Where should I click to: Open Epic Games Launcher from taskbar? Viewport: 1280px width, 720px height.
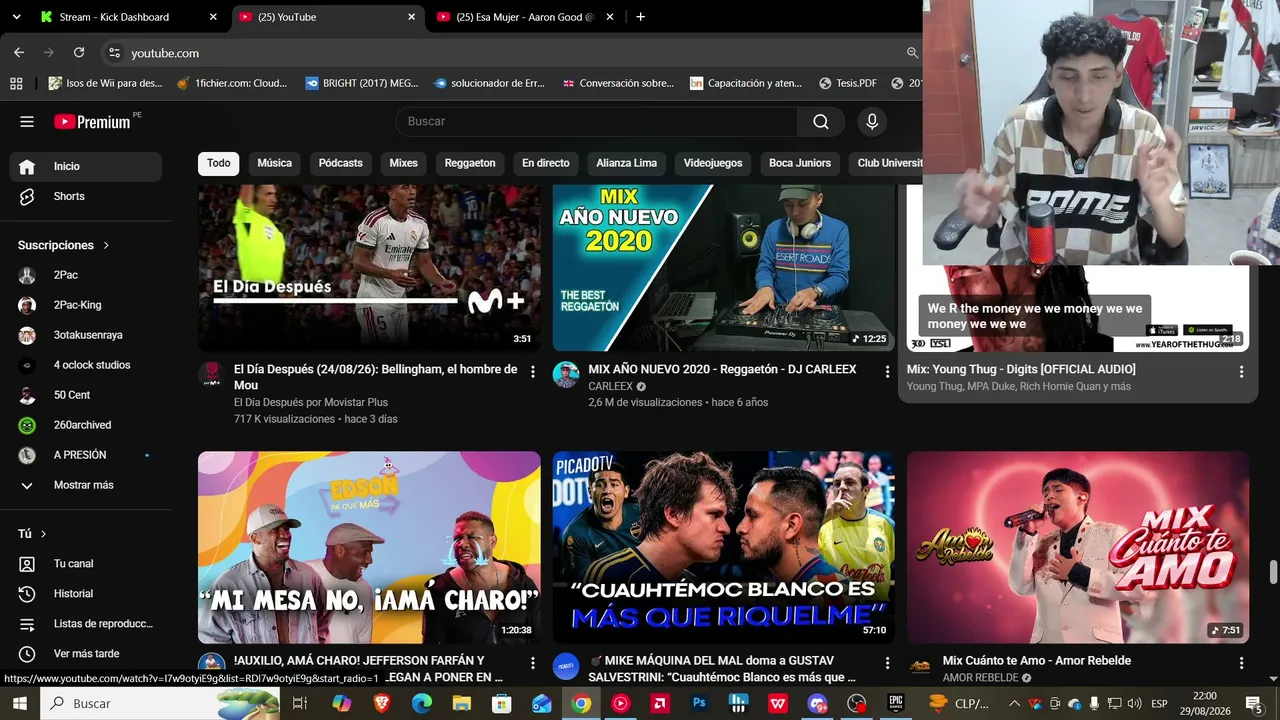point(896,704)
